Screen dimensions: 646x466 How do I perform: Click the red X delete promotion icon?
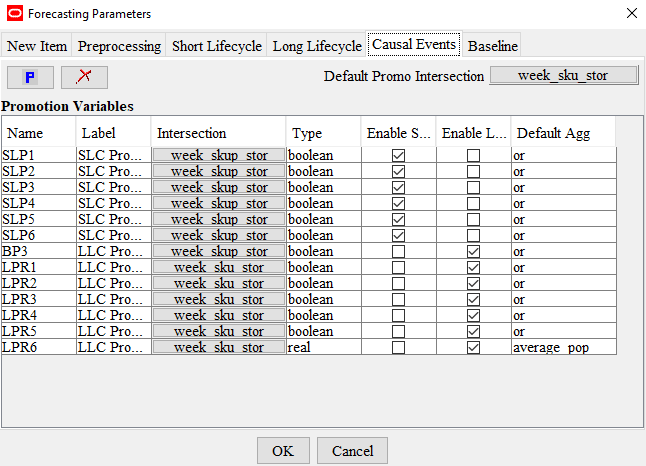(x=84, y=77)
